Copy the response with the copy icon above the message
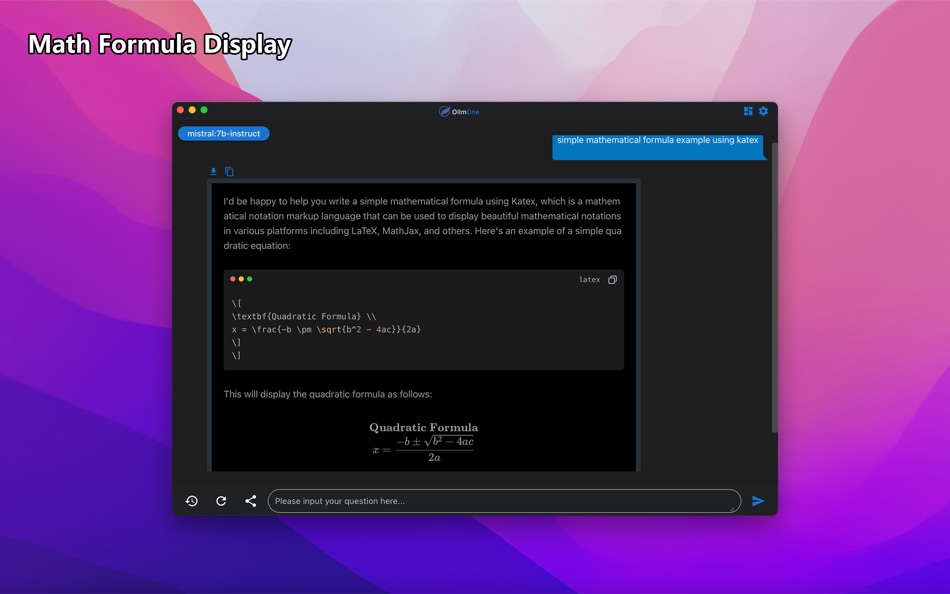The height and width of the screenshot is (594, 950). tap(229, 172)
